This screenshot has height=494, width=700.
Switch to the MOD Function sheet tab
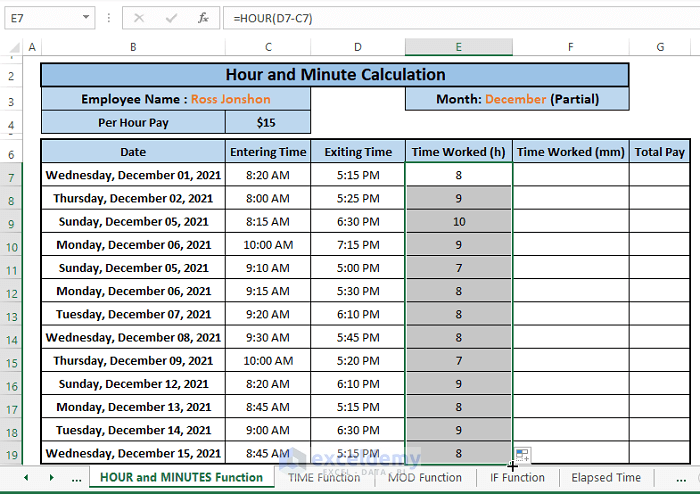coord(425,477)
